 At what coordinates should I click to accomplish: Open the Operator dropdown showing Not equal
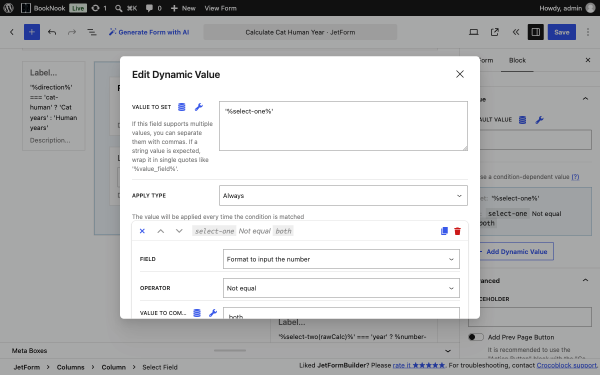coord(341,288)
